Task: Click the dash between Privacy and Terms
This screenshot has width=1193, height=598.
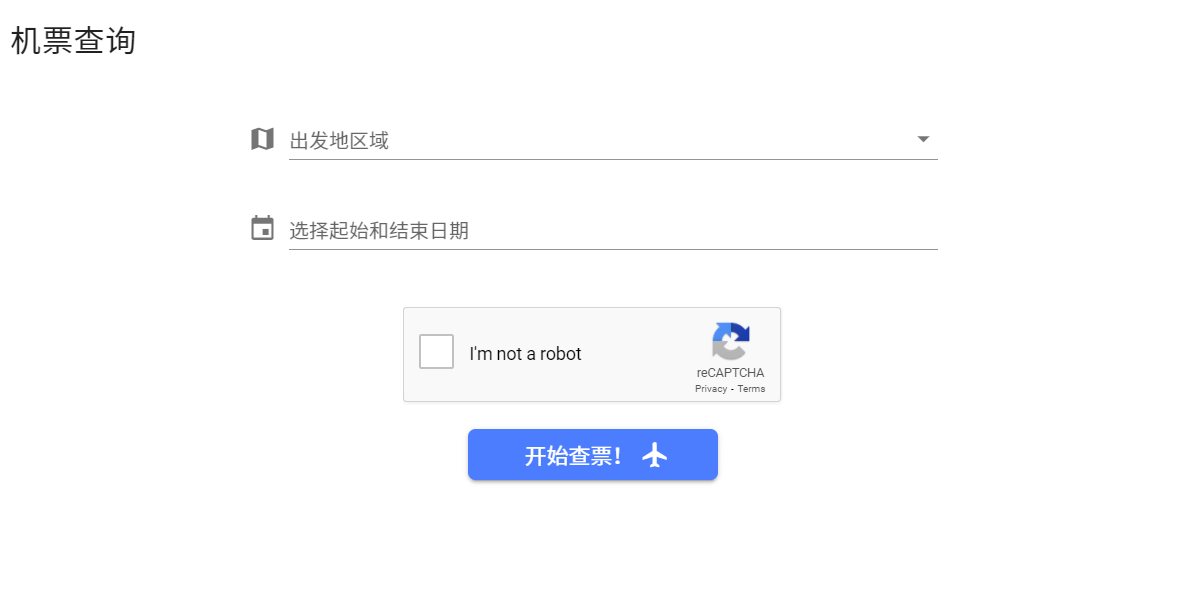Action: tap(732, 390)
